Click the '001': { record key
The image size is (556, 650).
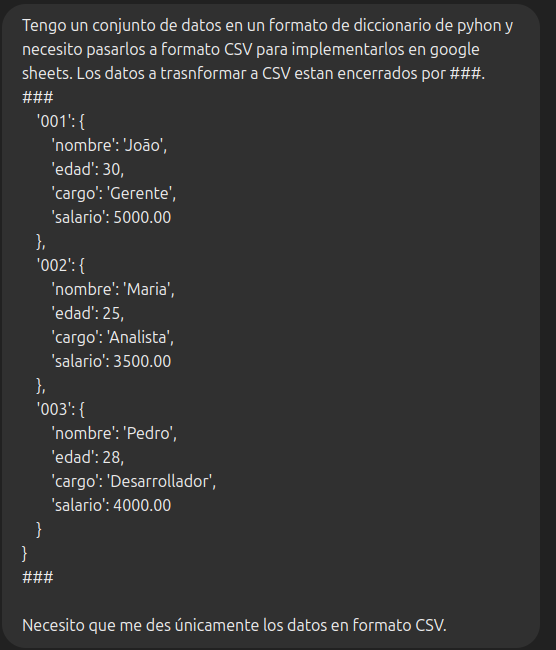tap(61, 121)
